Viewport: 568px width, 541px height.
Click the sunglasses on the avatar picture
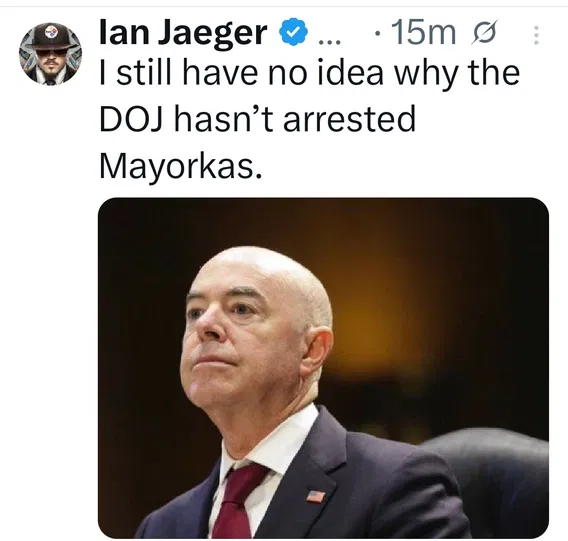click(52, 52)
